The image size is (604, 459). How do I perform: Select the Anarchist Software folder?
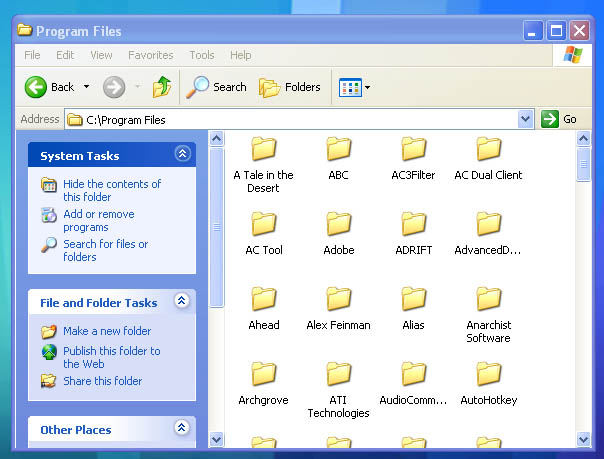pyautogui.click(x=488, y=315)
